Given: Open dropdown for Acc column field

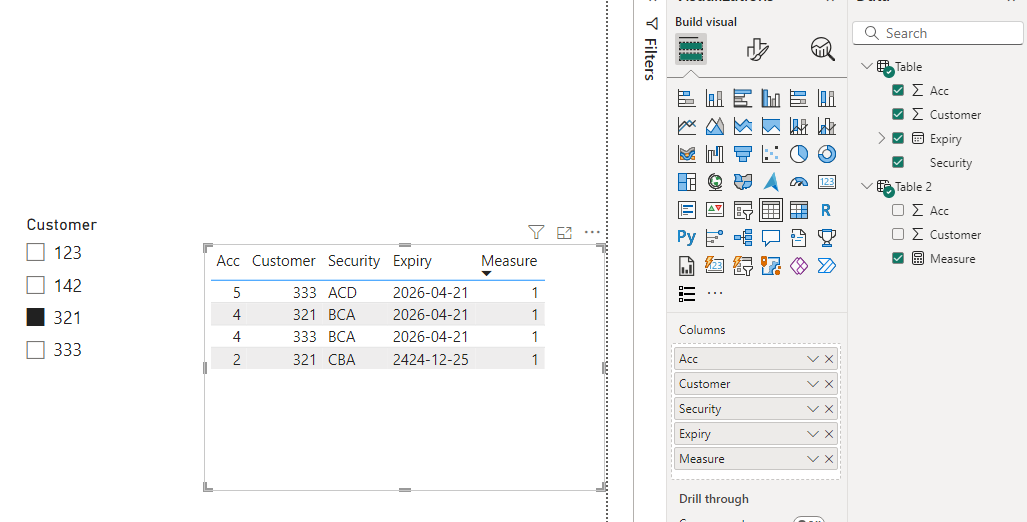Looking at the screenshot, I should [813, 359].
